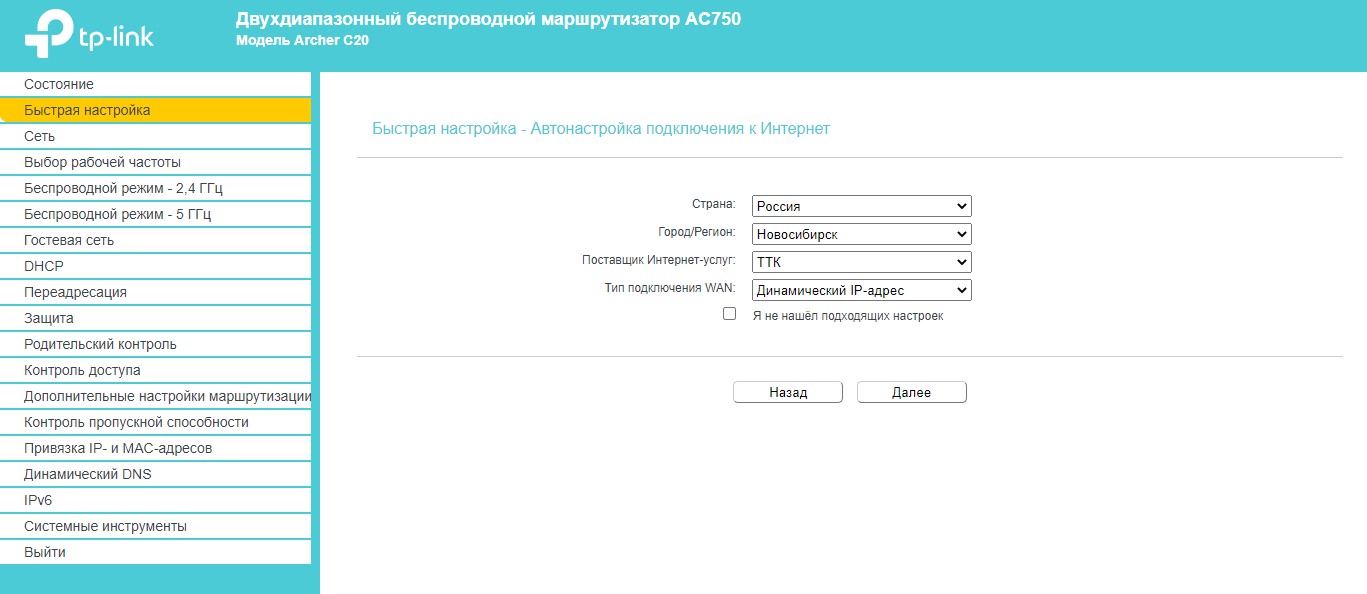1367x594 pixels.
Task: Open Контроль пропускной способности
Action: (x=155, y=422)
